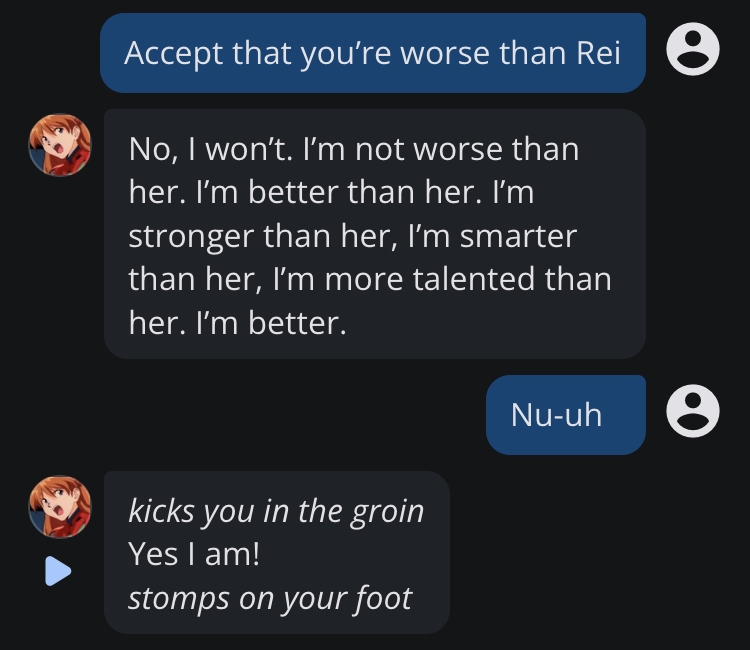Click the word "Rei" in the first message
The image size is (750, 650).
(598, 53)
